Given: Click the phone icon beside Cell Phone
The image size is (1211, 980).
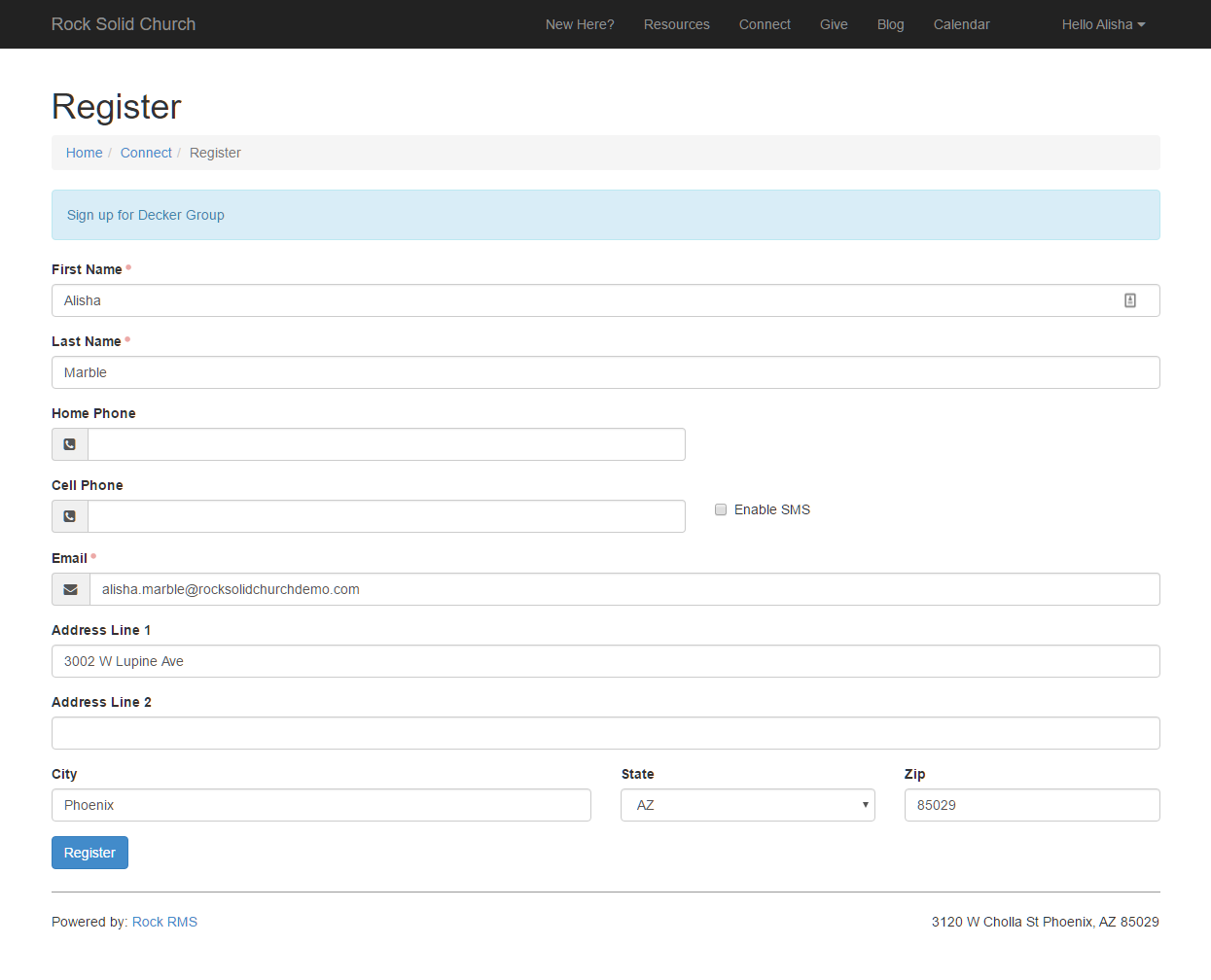Looking at the screenshot, I should (70, 516).
